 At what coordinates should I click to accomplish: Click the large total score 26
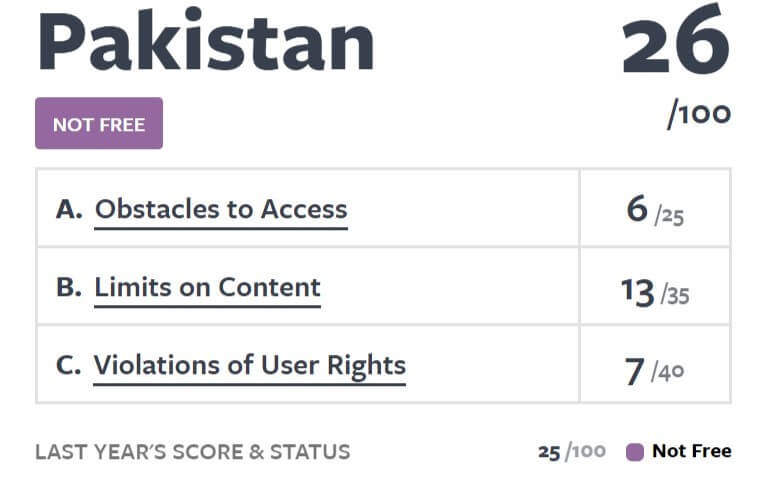click(675, 44)
